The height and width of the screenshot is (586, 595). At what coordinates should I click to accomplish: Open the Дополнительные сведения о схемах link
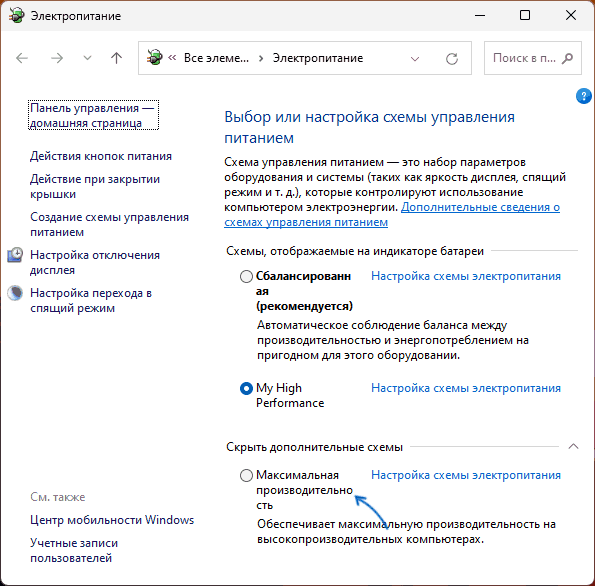click(392, 214)
